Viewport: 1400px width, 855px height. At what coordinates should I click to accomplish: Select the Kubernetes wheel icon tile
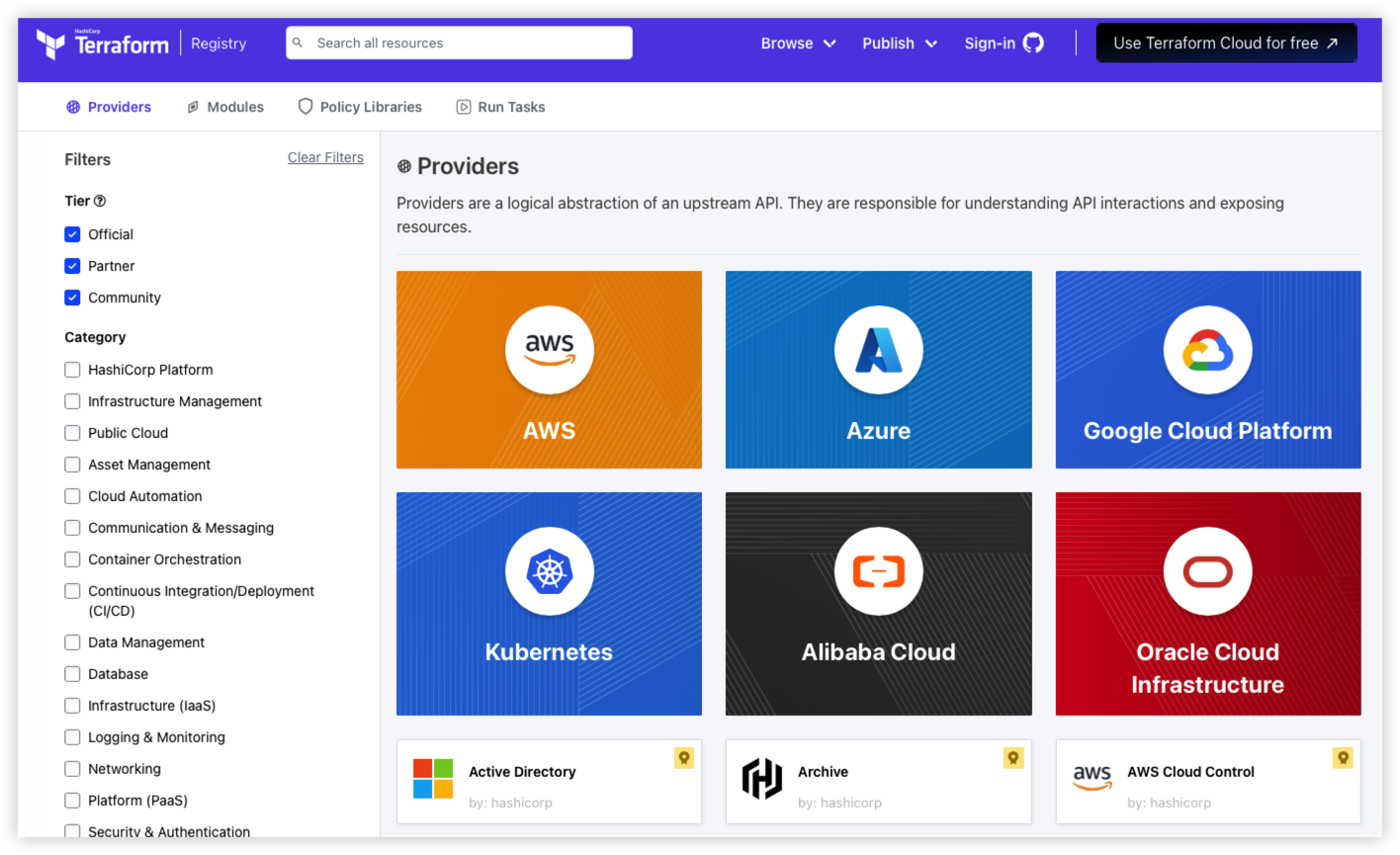coord(549,572)
